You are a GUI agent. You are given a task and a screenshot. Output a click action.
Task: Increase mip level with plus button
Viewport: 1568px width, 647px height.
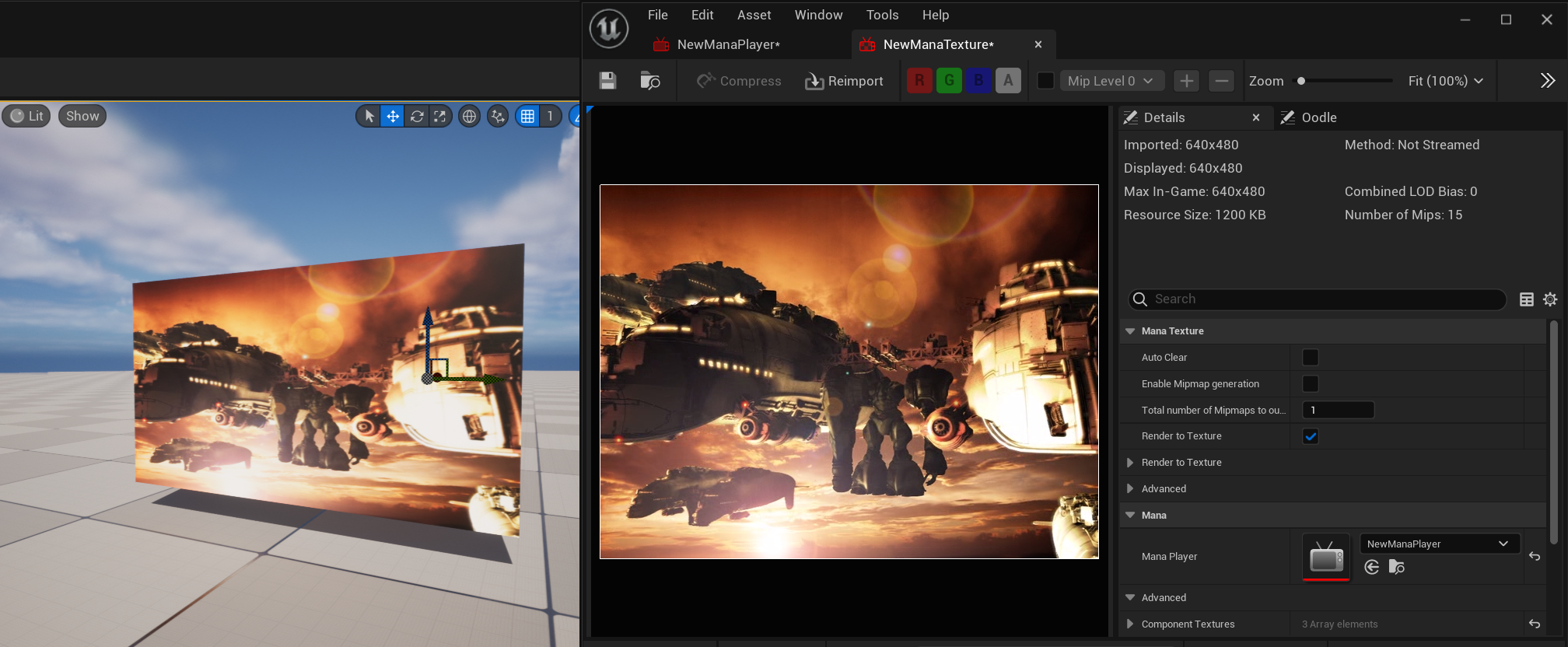1186,81
